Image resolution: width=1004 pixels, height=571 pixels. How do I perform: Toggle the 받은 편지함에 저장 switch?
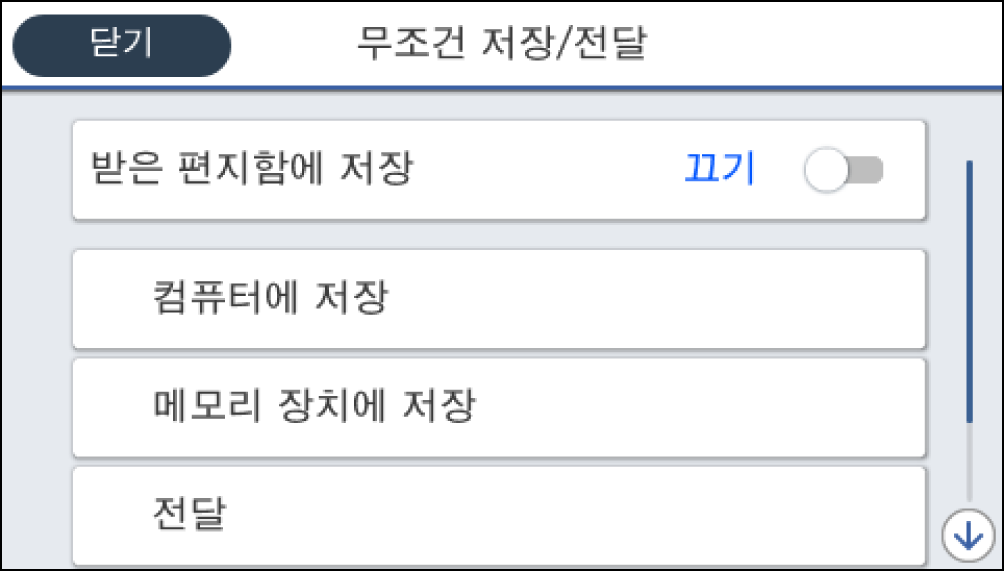[845, 171]
